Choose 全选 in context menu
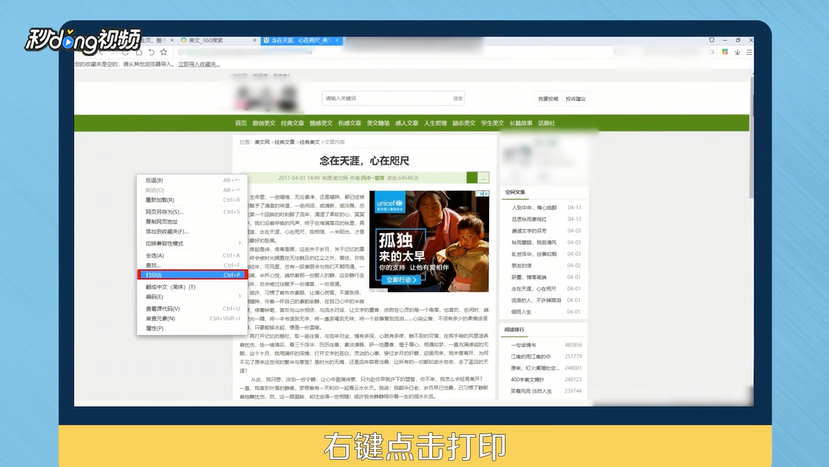The image size is (829, 467). click(192, 255)
